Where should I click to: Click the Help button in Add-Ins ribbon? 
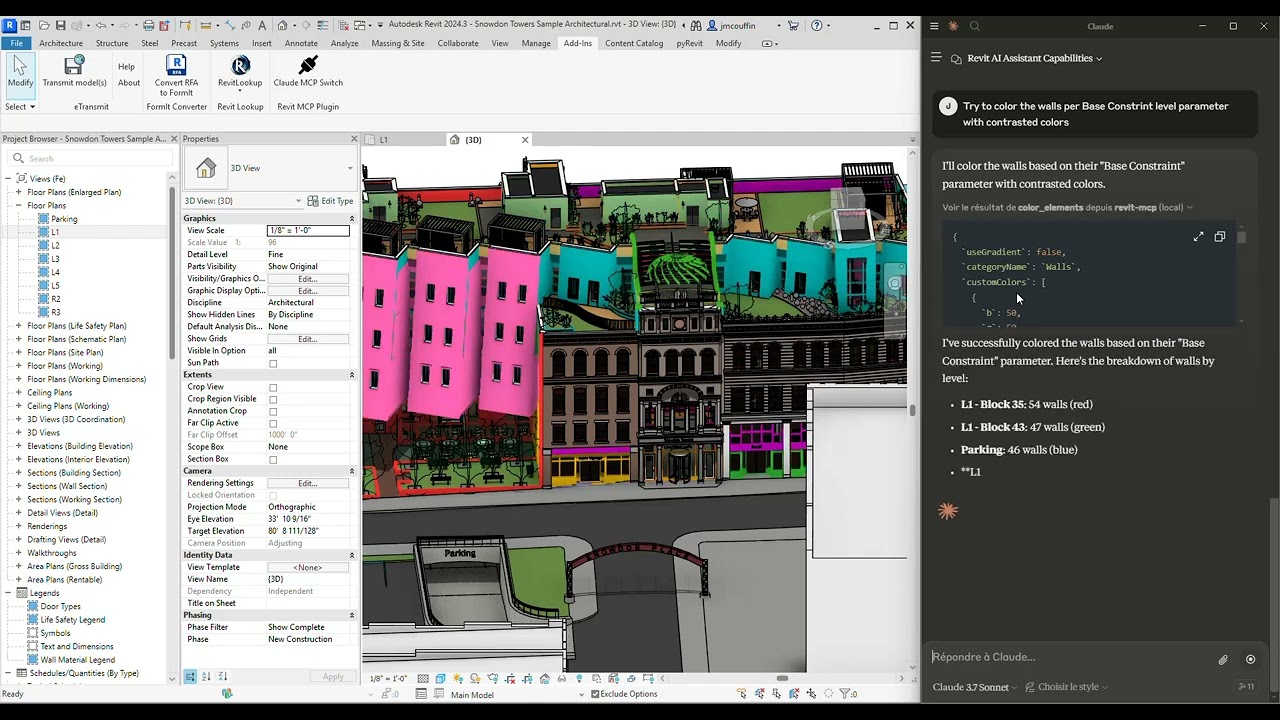click(126, 67)
